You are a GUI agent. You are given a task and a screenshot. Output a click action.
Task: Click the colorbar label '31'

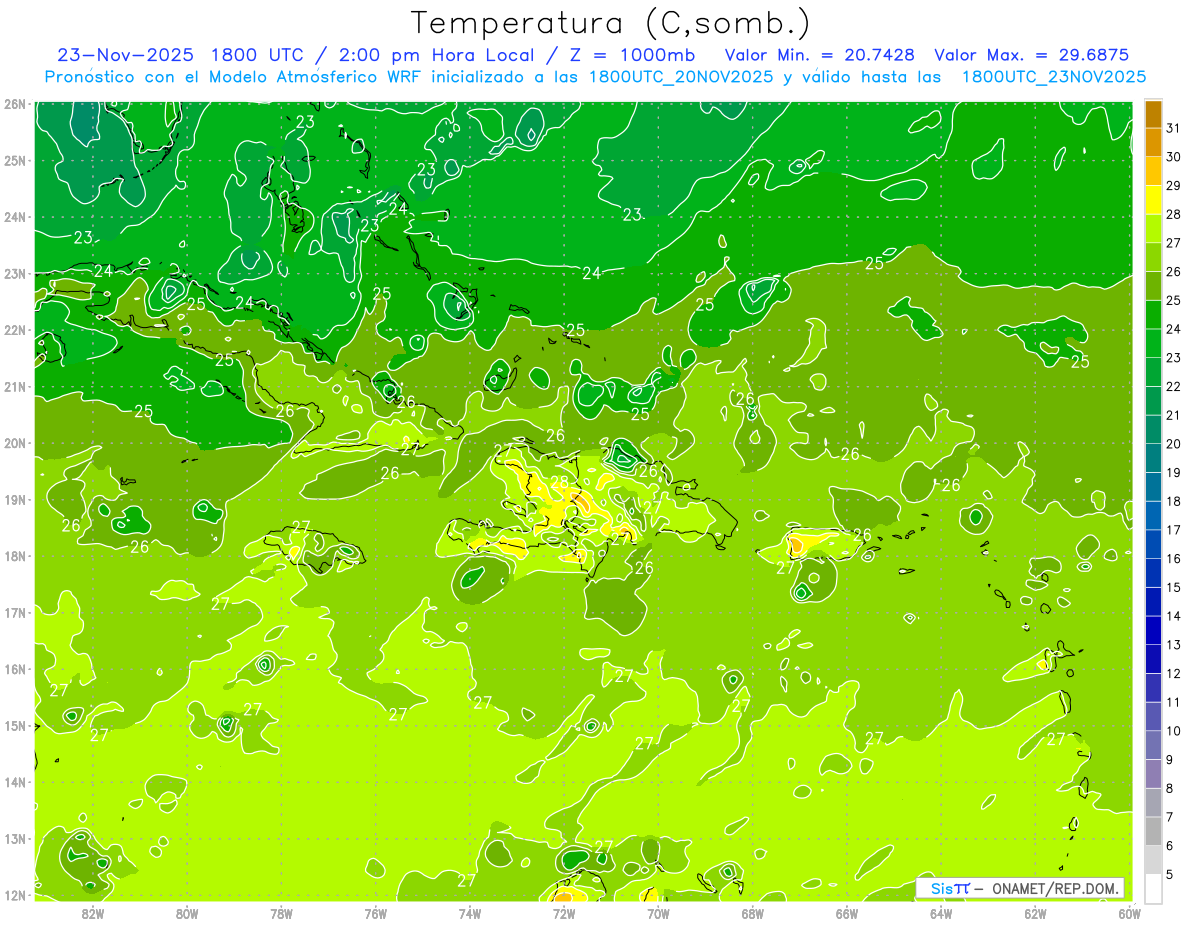[1174, 128]
